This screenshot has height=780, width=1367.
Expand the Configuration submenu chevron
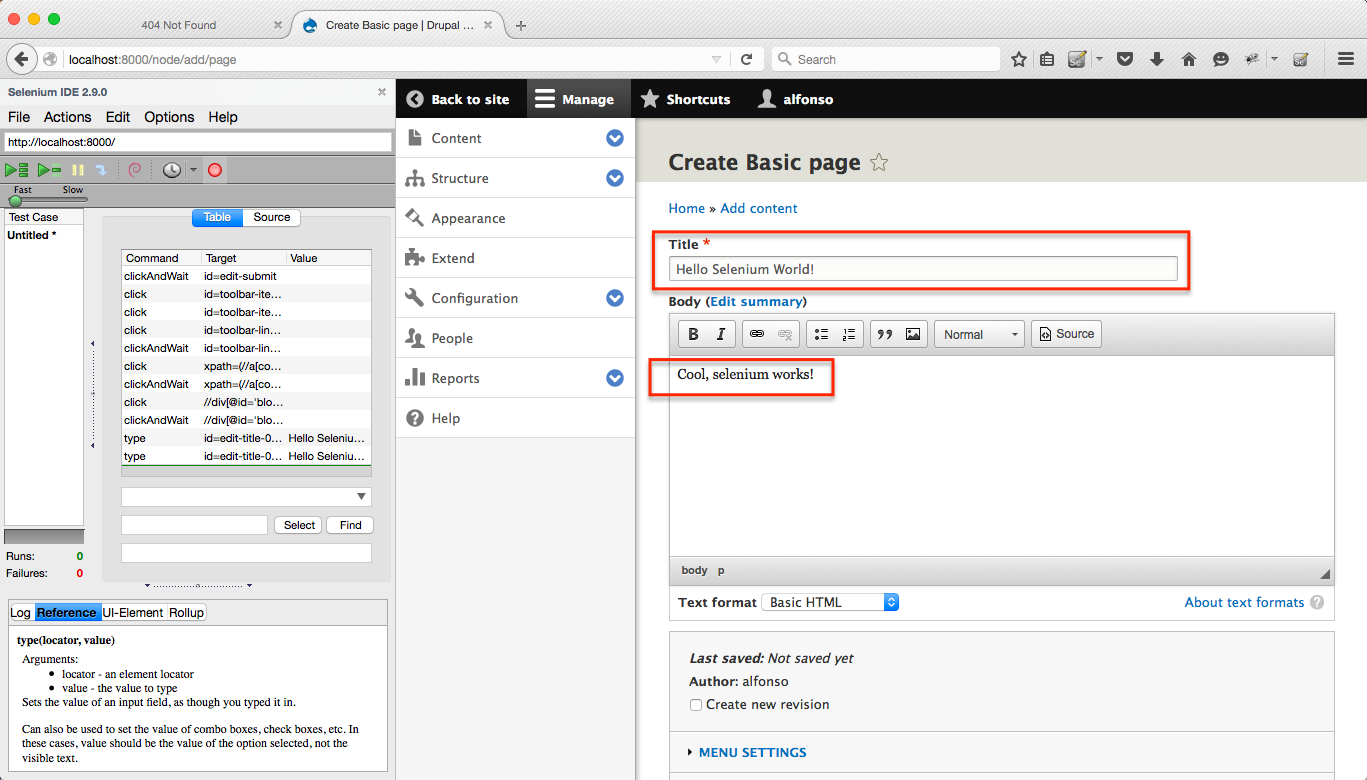tap(615, 298)
